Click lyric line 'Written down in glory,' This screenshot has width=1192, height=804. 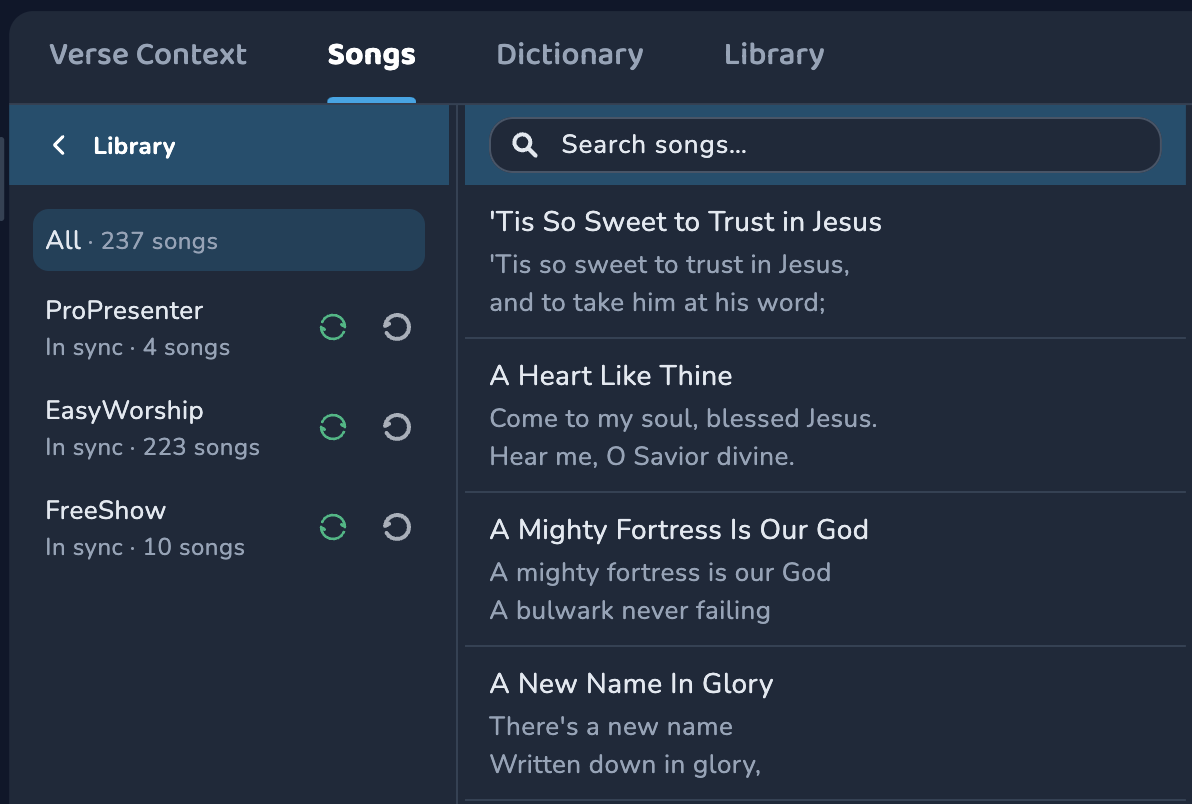click(x=625, y=764)
